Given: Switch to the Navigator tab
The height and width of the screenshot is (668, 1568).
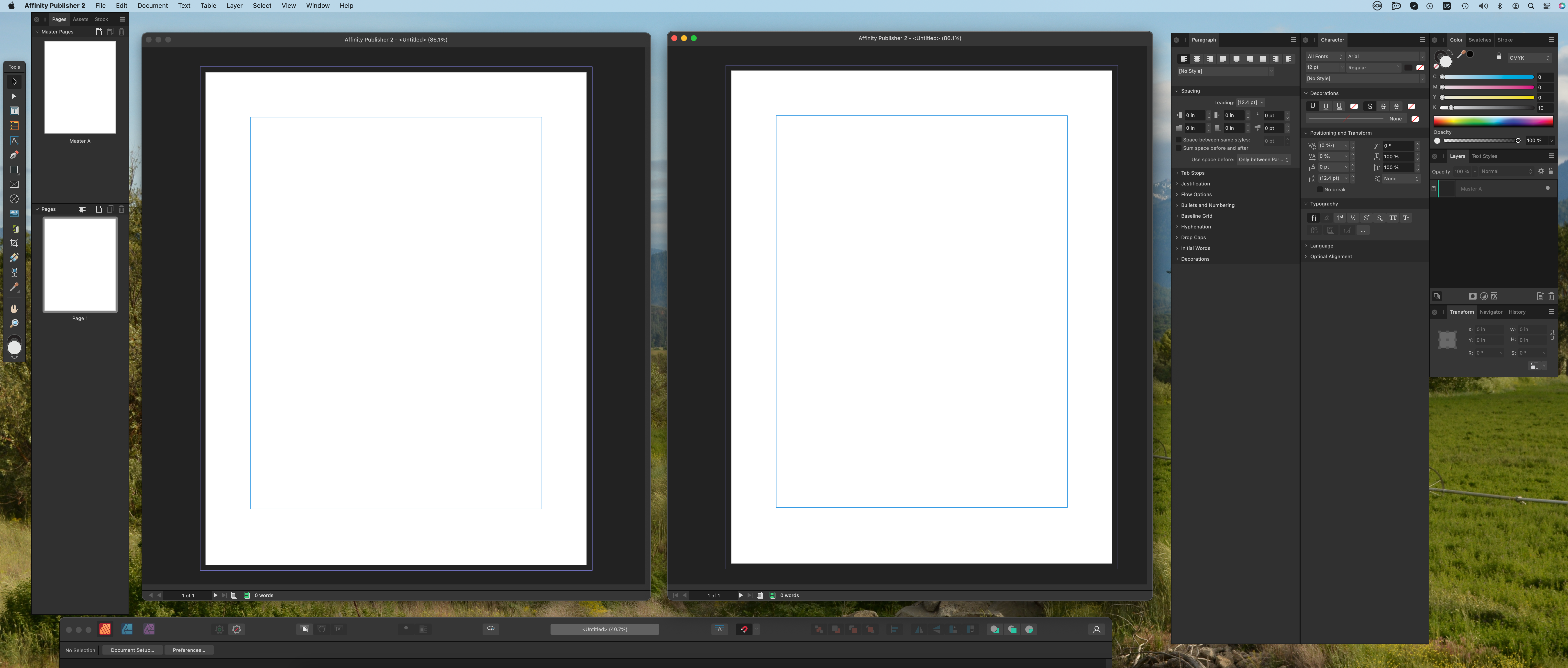Looking at the screenshot, I should click(x=1491, y=312).
